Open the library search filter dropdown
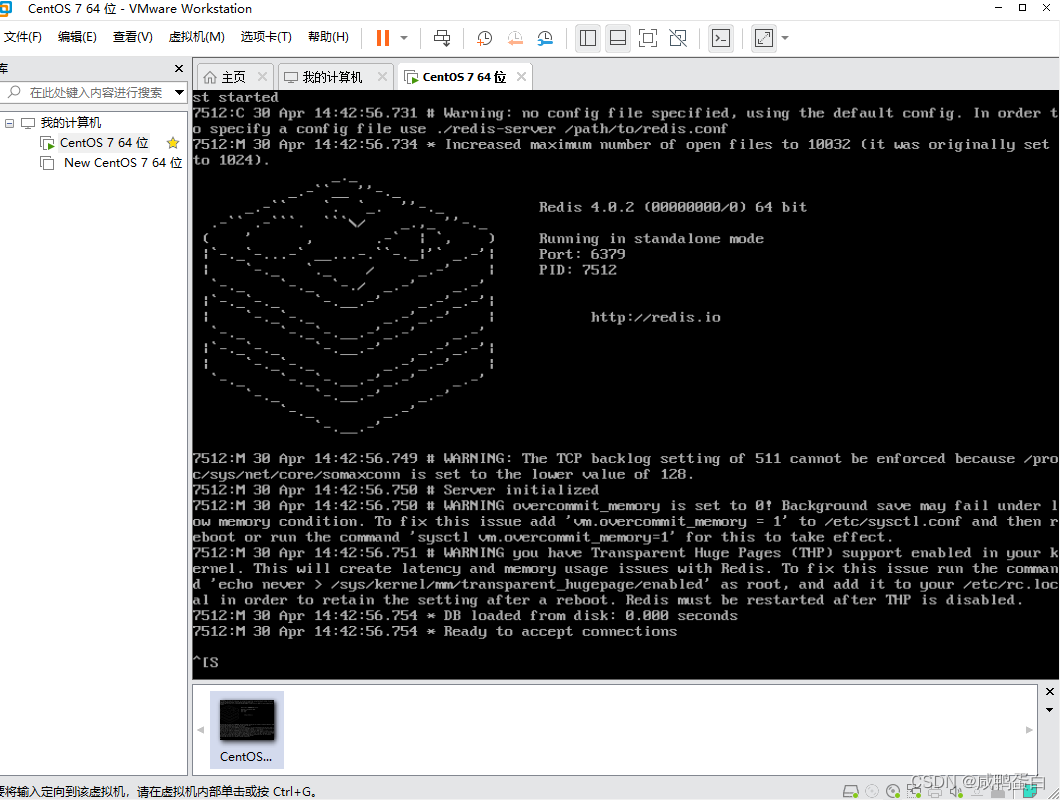1060x800 pixels. [x=179, y=92]
